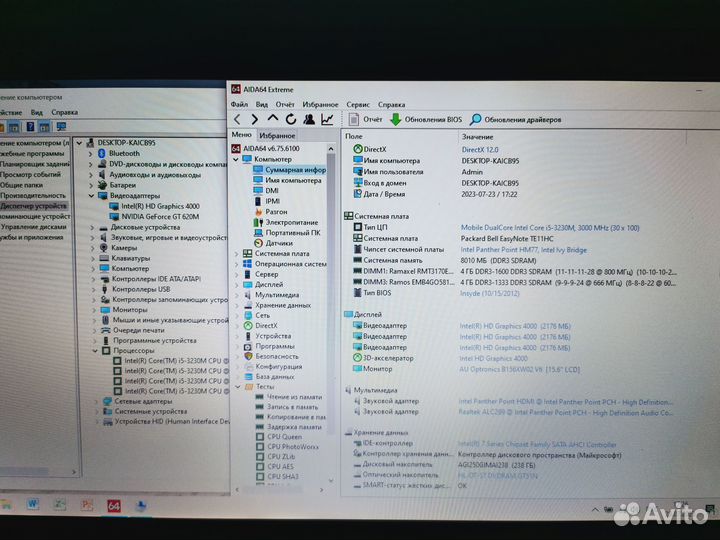Click the up-level arrow in toolbar
The width and height of the screenshot is (720, 540).
273,118
